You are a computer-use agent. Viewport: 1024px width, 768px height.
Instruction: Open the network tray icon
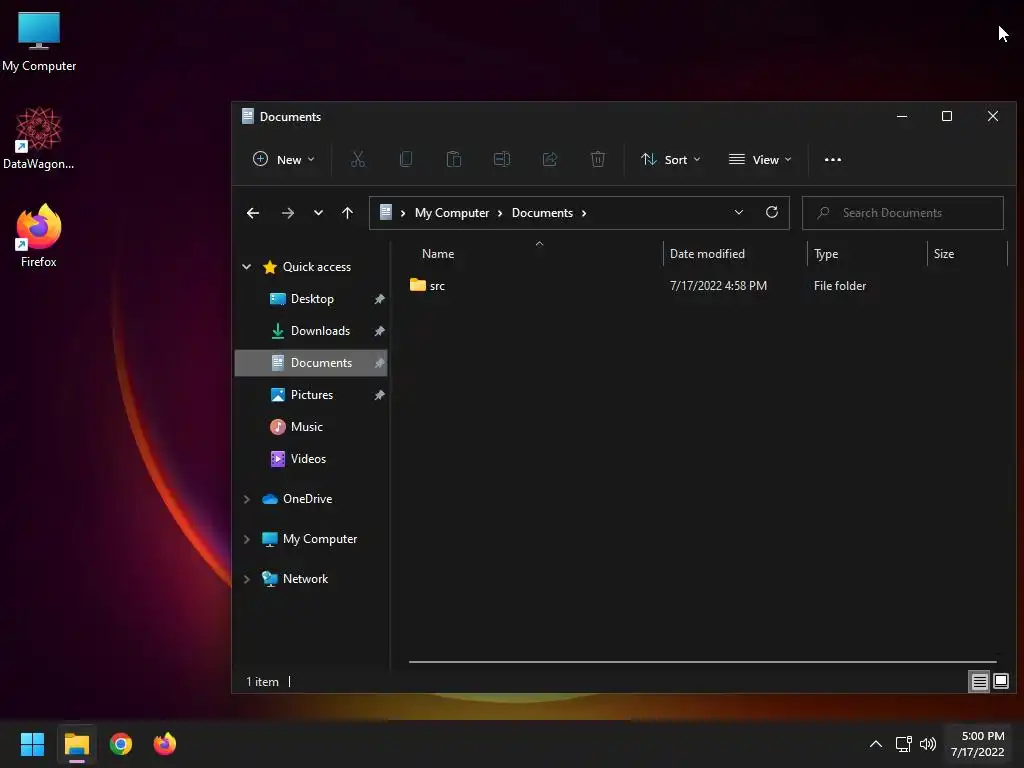point(903,744)
